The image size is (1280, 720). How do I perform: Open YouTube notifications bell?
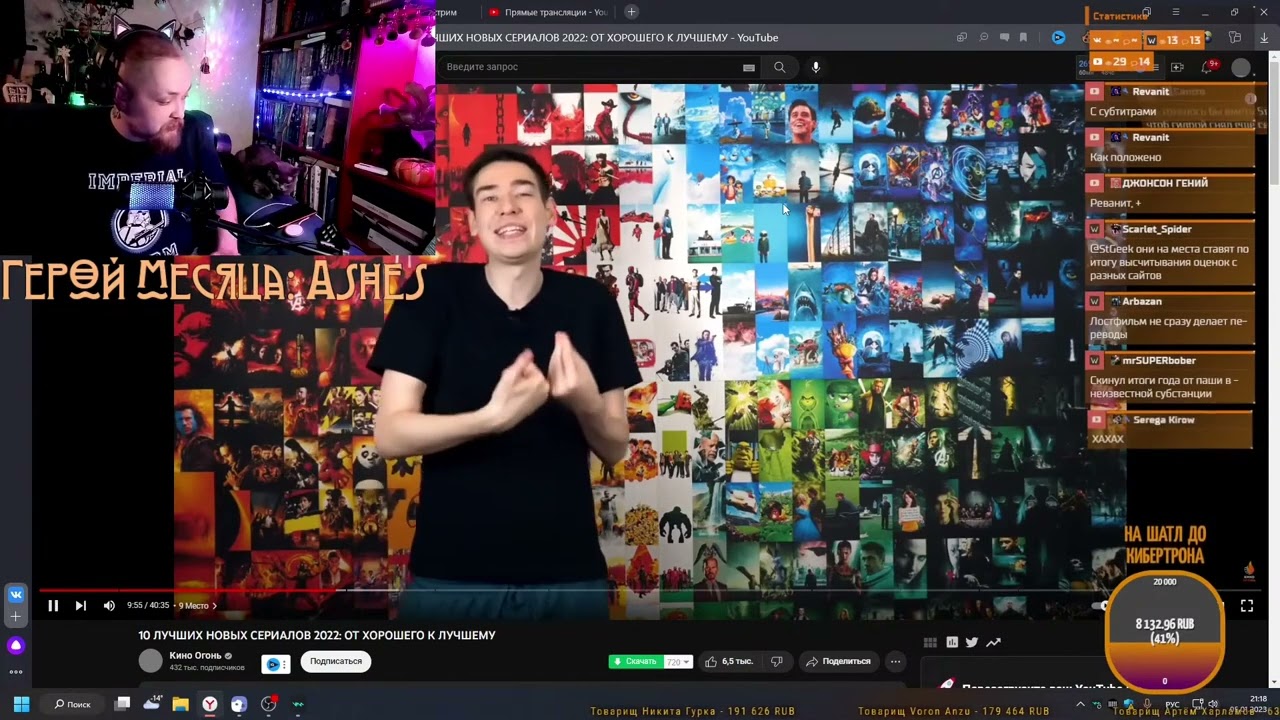[1208, 67]
